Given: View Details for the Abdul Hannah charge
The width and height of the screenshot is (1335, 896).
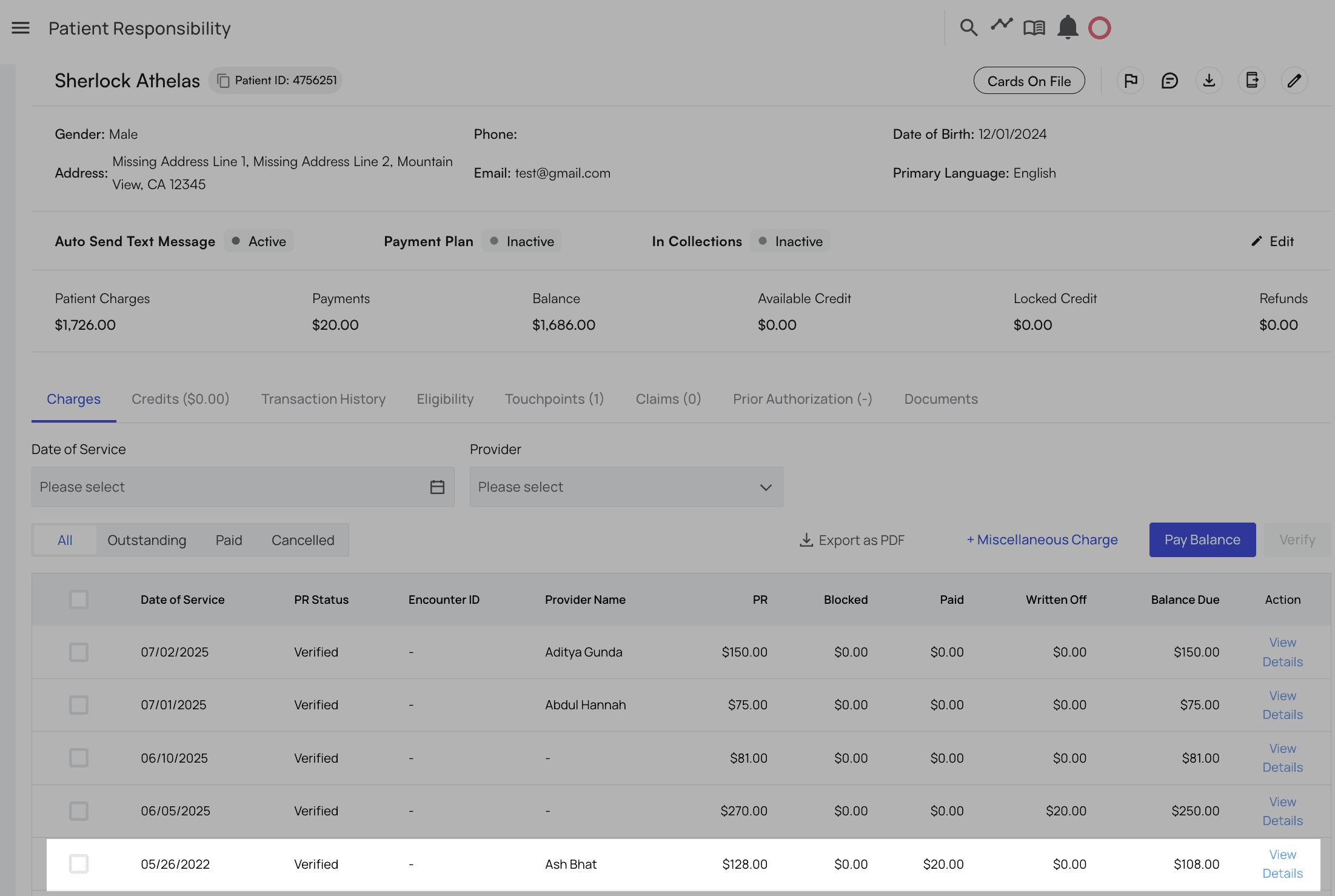Looking at the screenshot, I should tap(1282, 705).
